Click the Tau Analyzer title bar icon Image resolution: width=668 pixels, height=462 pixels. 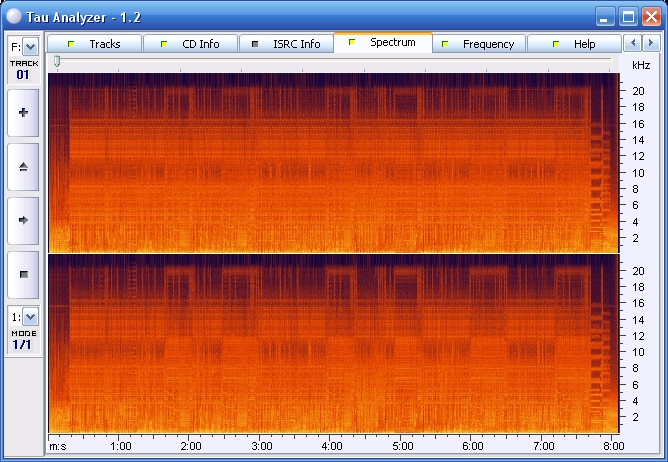tap(14, 16)
